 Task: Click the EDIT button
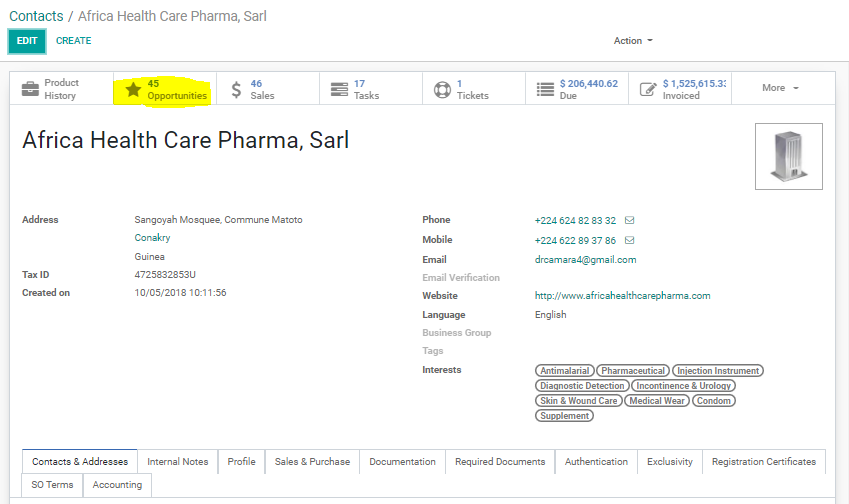pos(27,41)
